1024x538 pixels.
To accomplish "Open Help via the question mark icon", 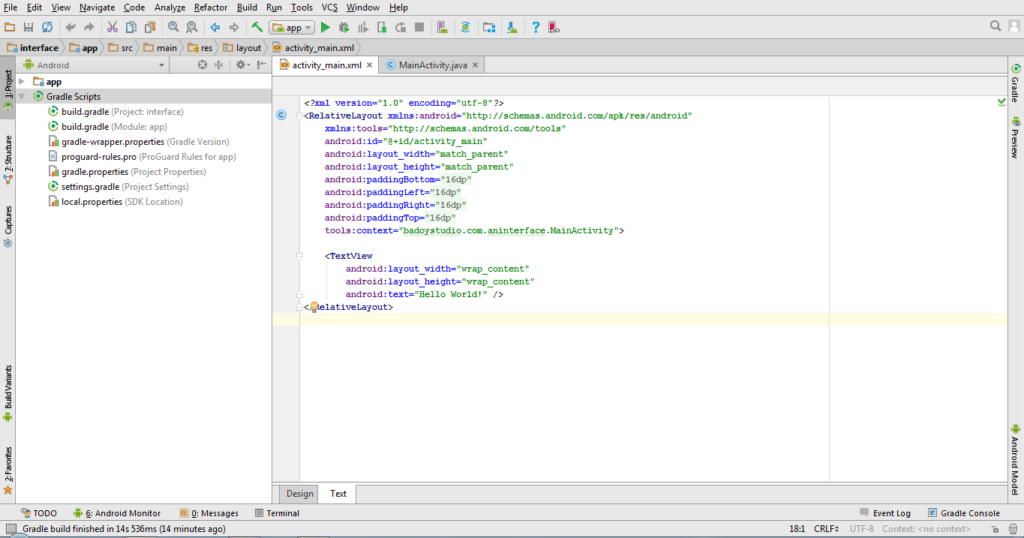I will point(536,27).
